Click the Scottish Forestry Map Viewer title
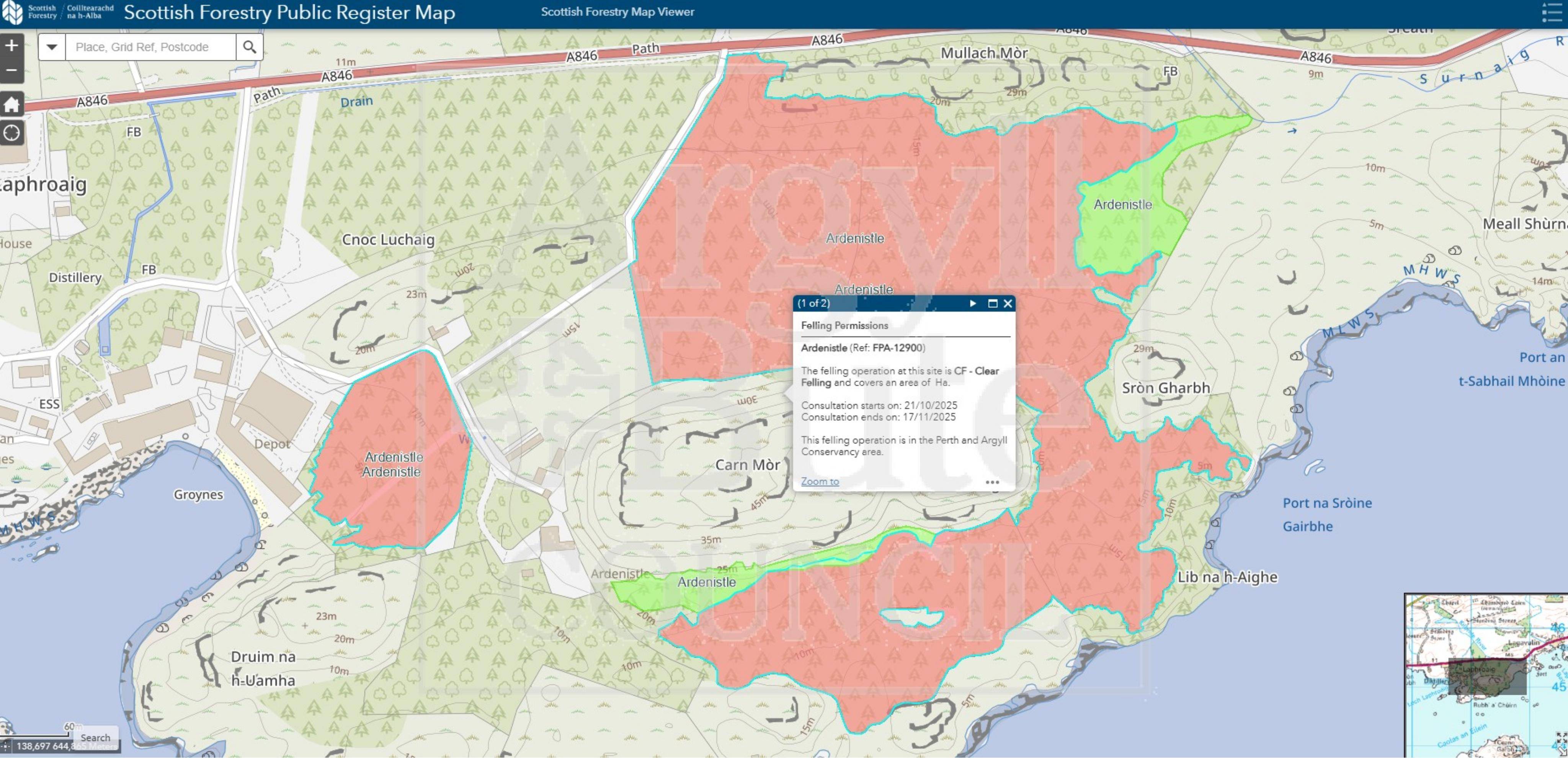 [x=617, y=11]
